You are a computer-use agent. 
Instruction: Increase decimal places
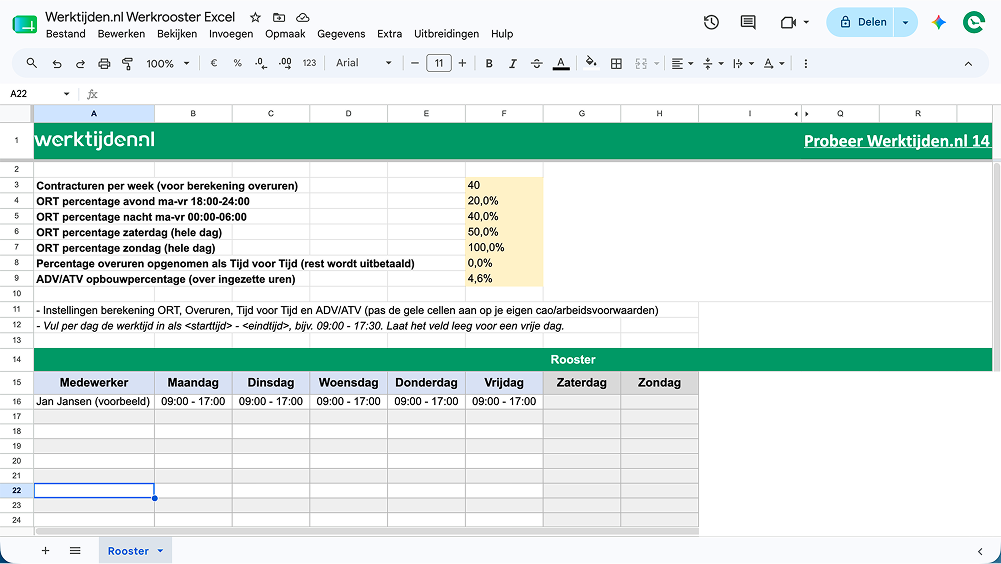285,63
